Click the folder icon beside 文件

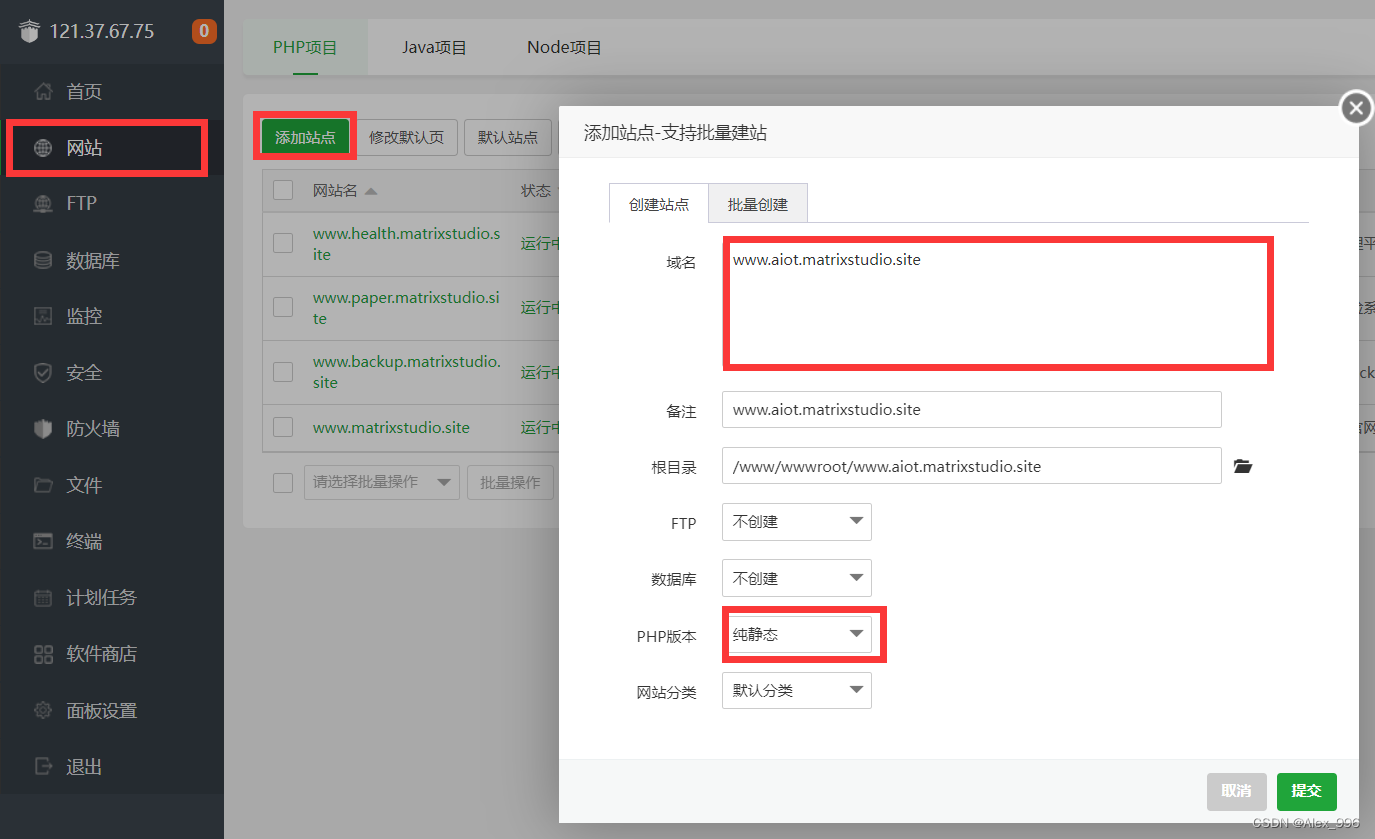click(43, 485)
